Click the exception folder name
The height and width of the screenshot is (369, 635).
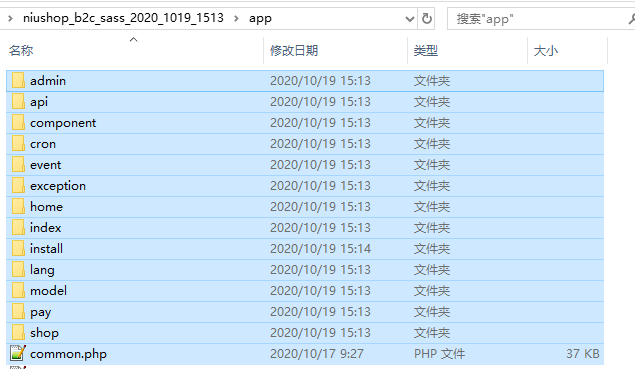pyautogui.click(x=58, y=186)
